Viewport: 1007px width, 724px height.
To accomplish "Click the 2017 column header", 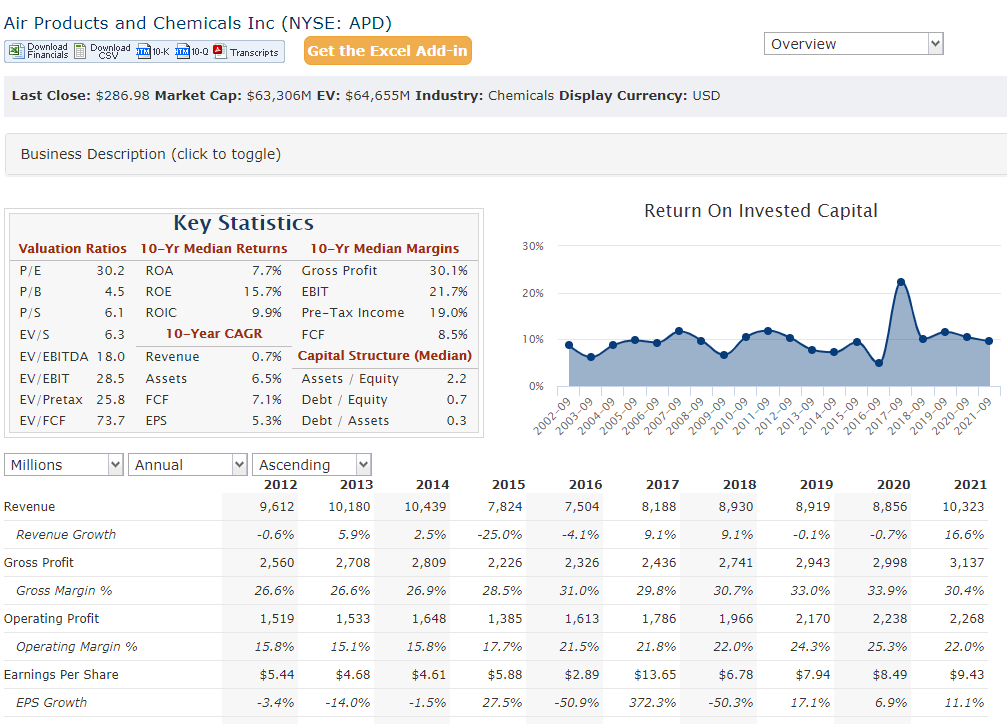I will [662, 485].
